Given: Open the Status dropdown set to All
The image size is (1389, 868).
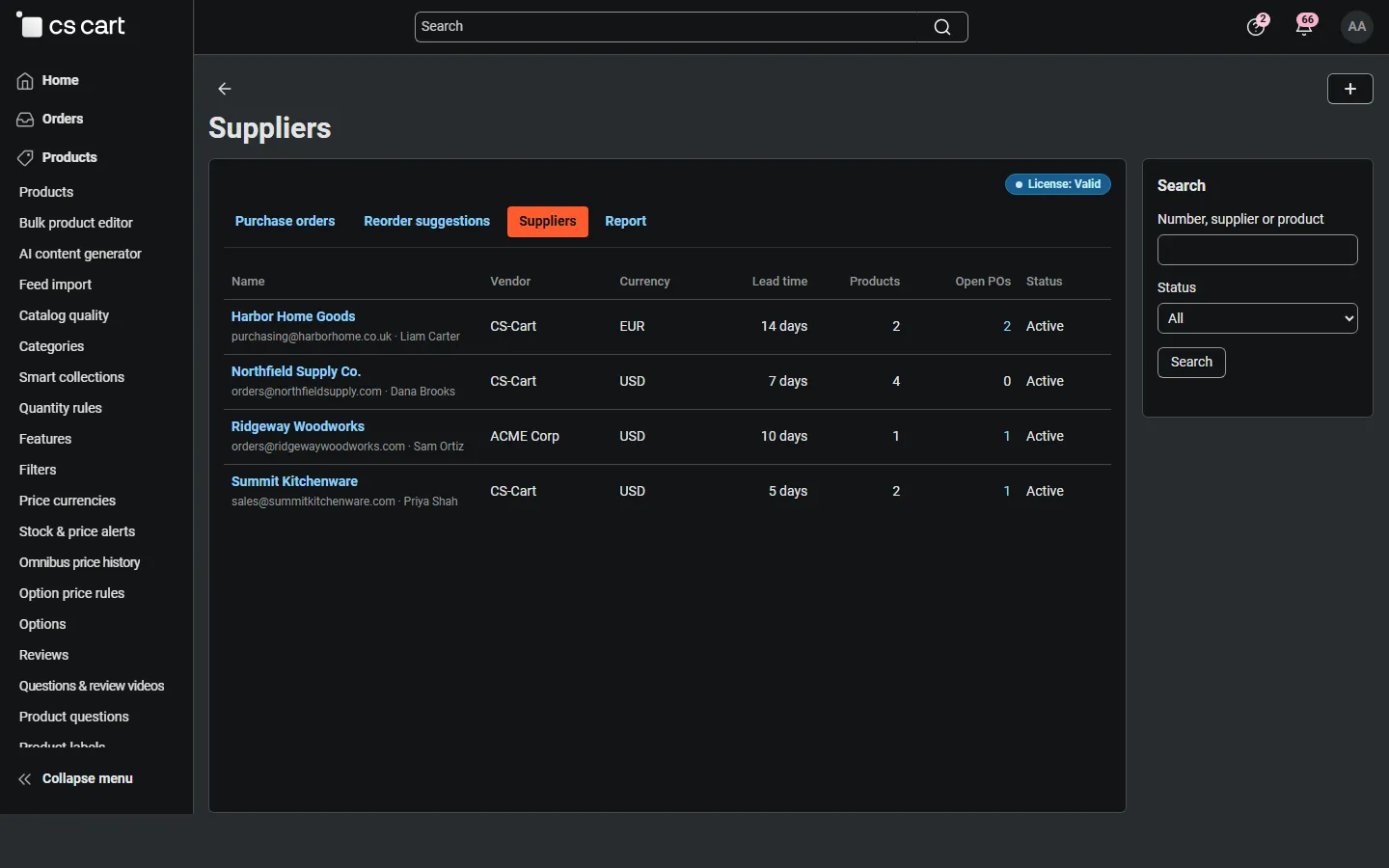Looking at the screenshot, I should click(x=1258, y=318).
